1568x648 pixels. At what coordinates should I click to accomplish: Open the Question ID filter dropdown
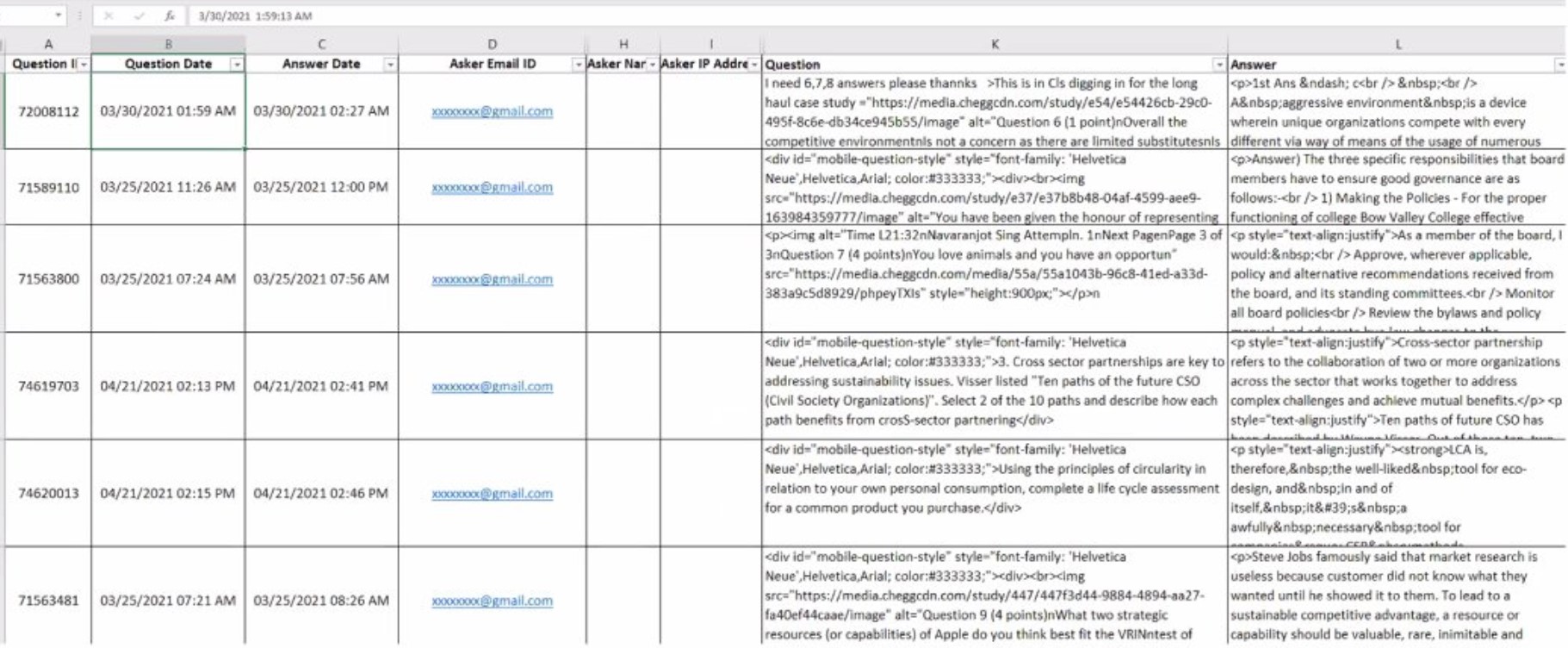pos(84,65)
